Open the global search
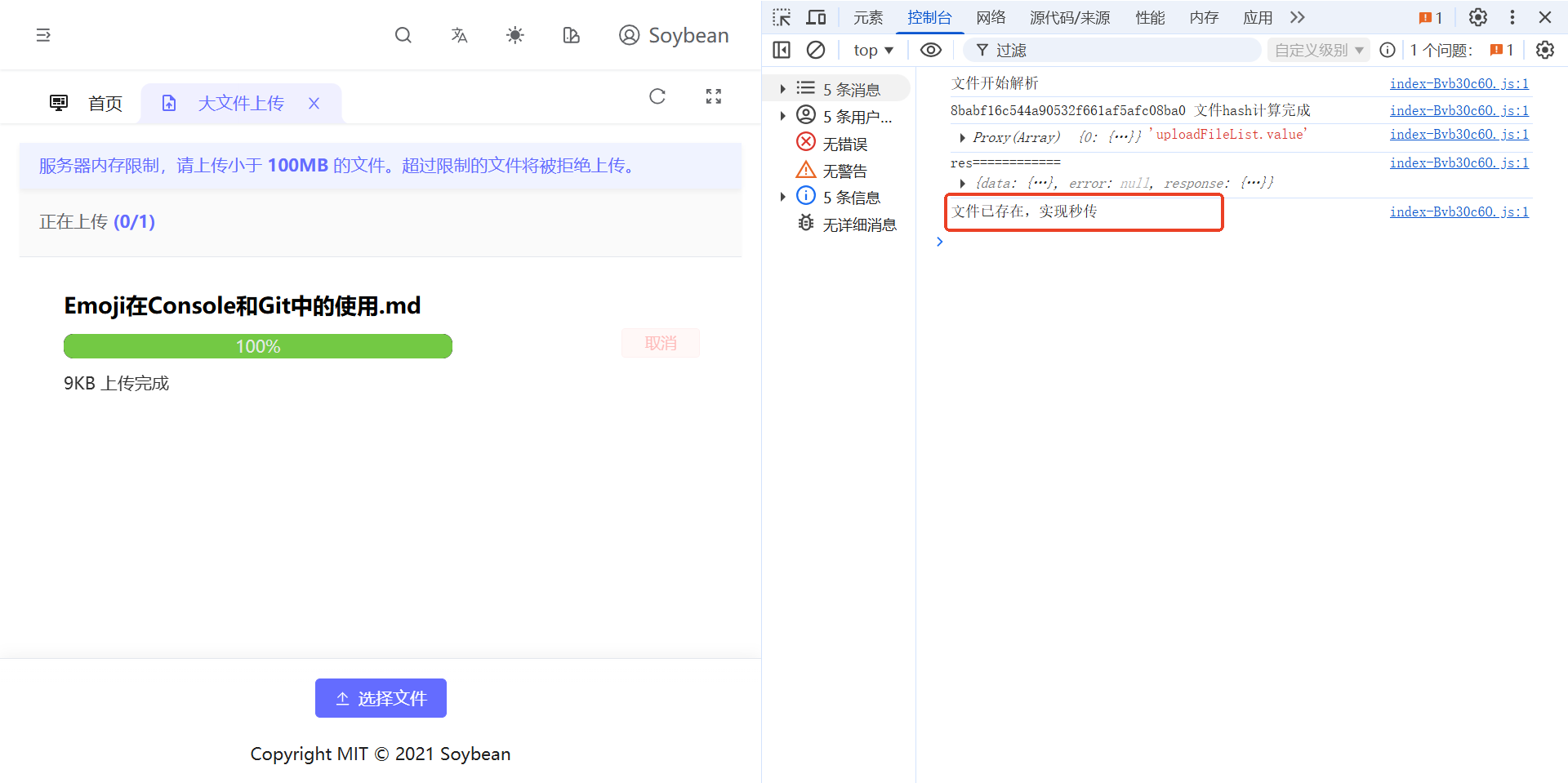 (403, 35)
